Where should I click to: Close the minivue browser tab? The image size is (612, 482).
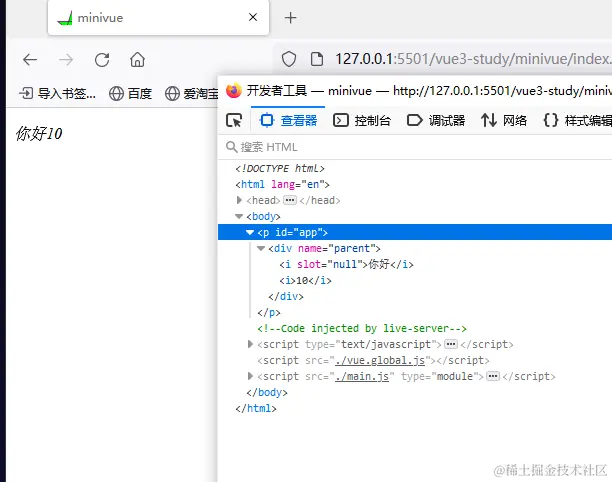tap(253, 17)
